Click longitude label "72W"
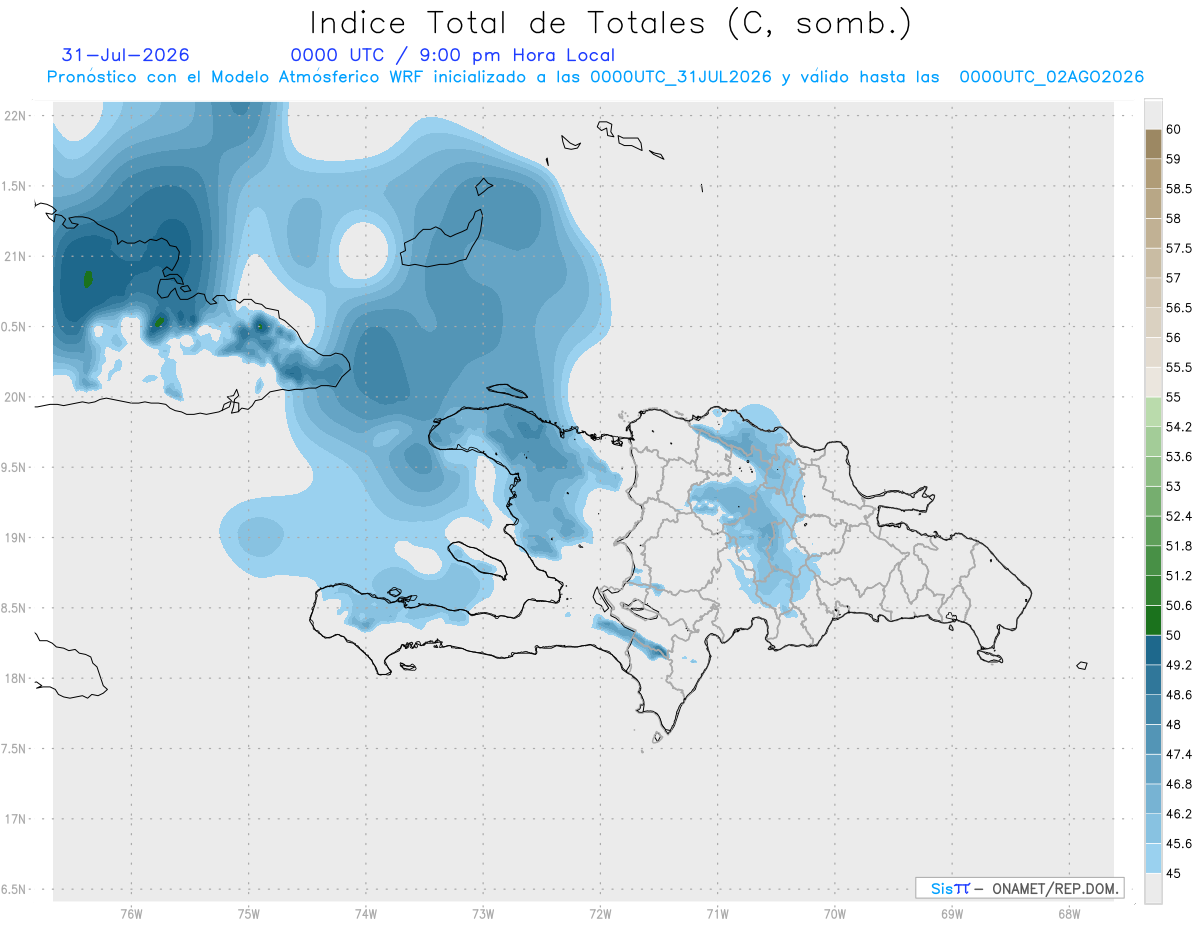The image size is (1200, 927). point(600,913)
